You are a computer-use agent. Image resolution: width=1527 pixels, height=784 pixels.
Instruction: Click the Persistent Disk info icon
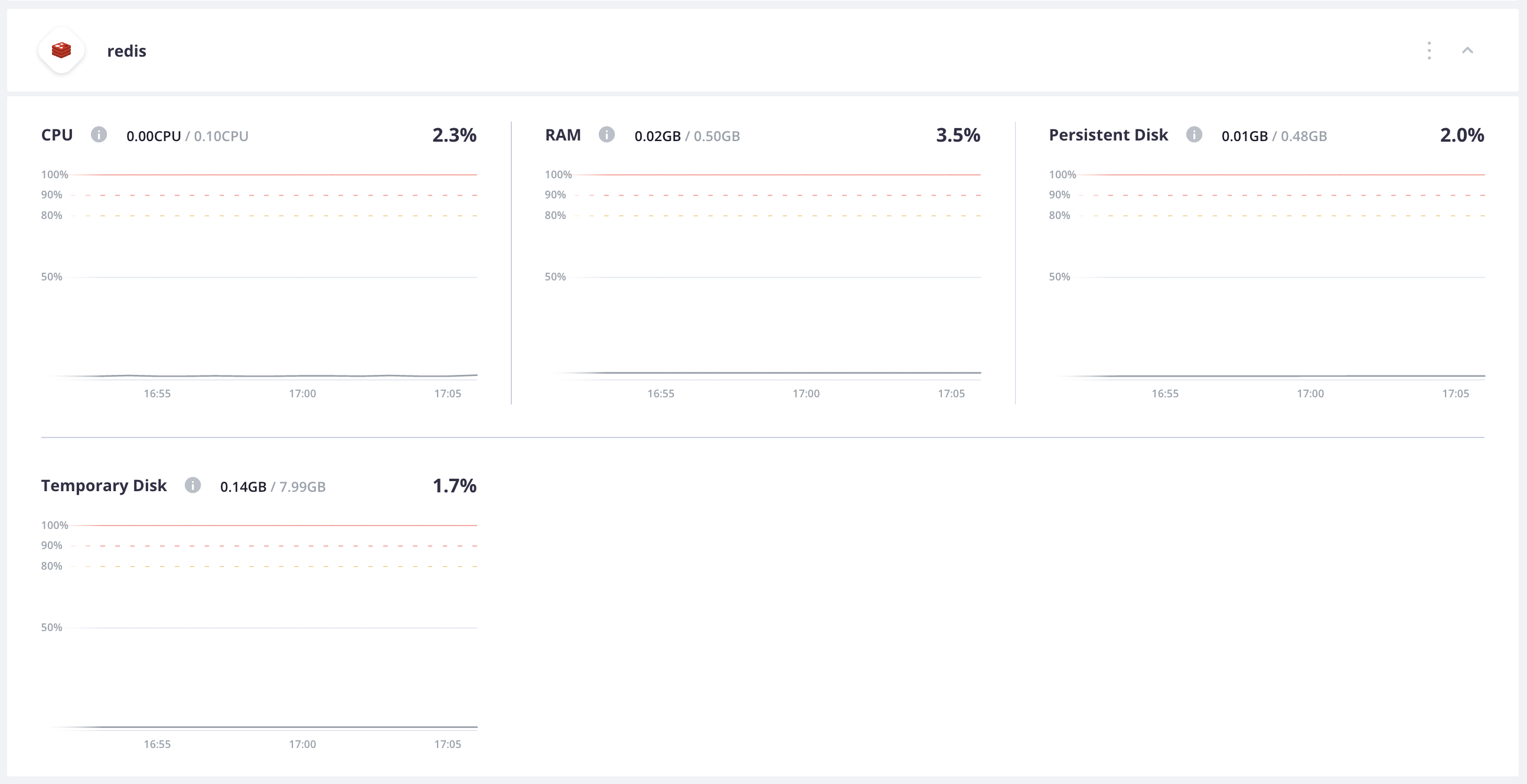click(1194, 135)
